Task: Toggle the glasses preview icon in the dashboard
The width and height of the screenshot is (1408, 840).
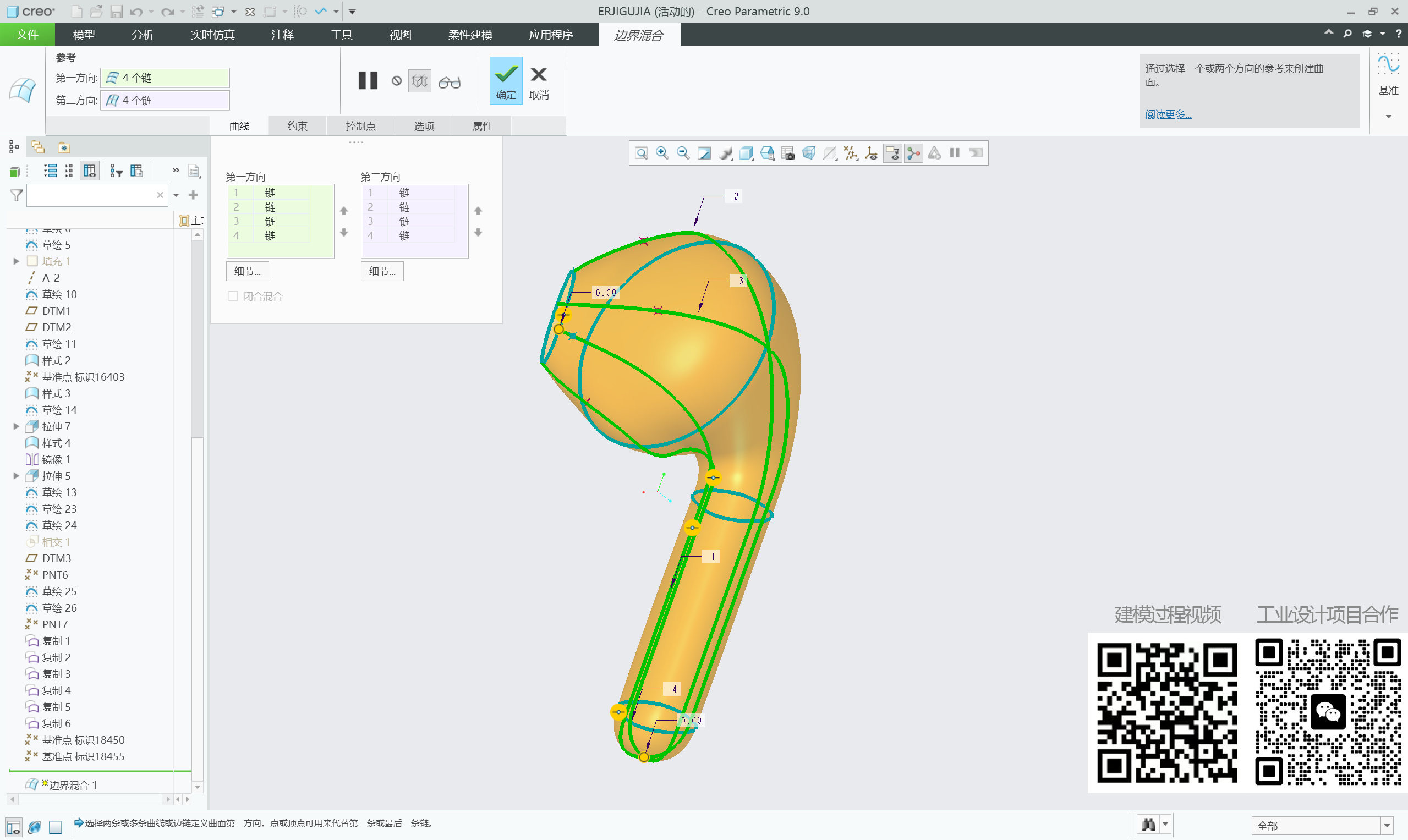Action: (x=450, y=81)
